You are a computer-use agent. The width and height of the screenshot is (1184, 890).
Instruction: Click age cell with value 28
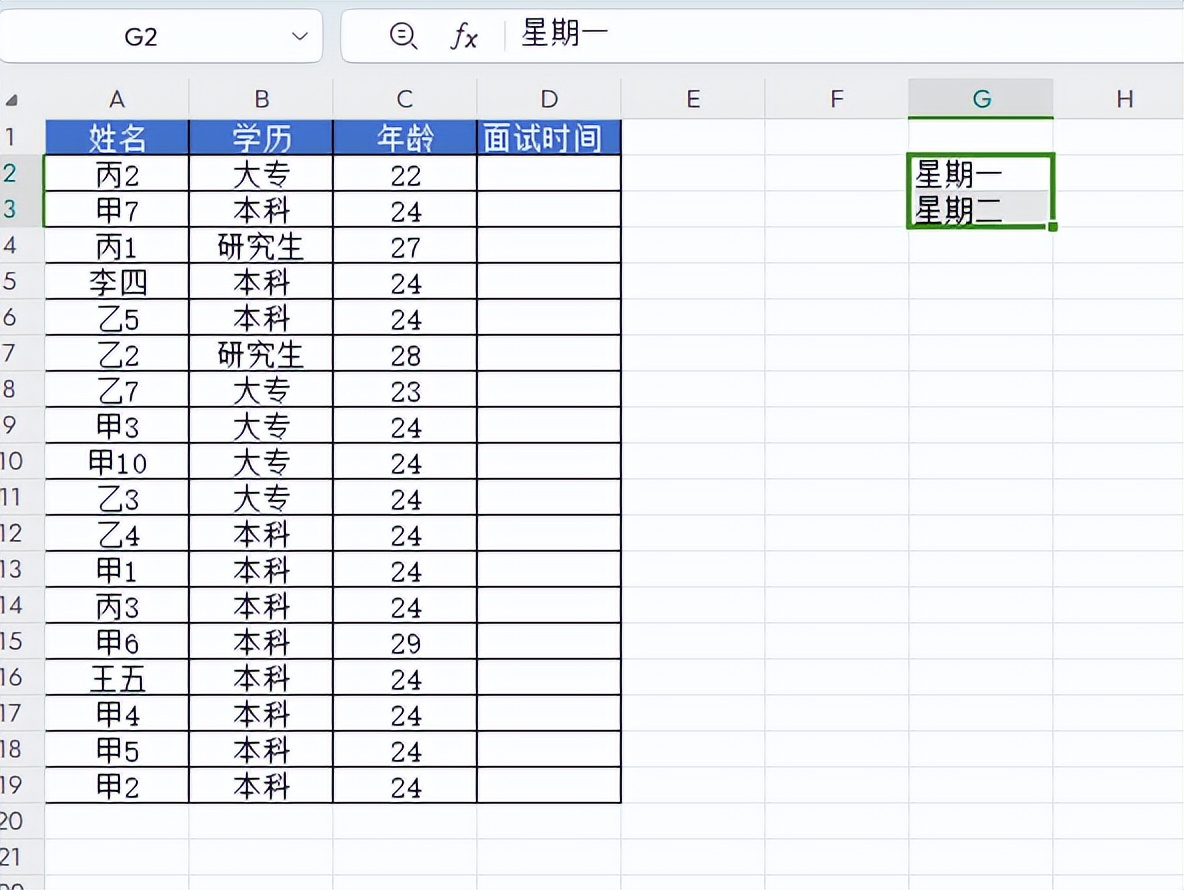(x=405, y=353)
